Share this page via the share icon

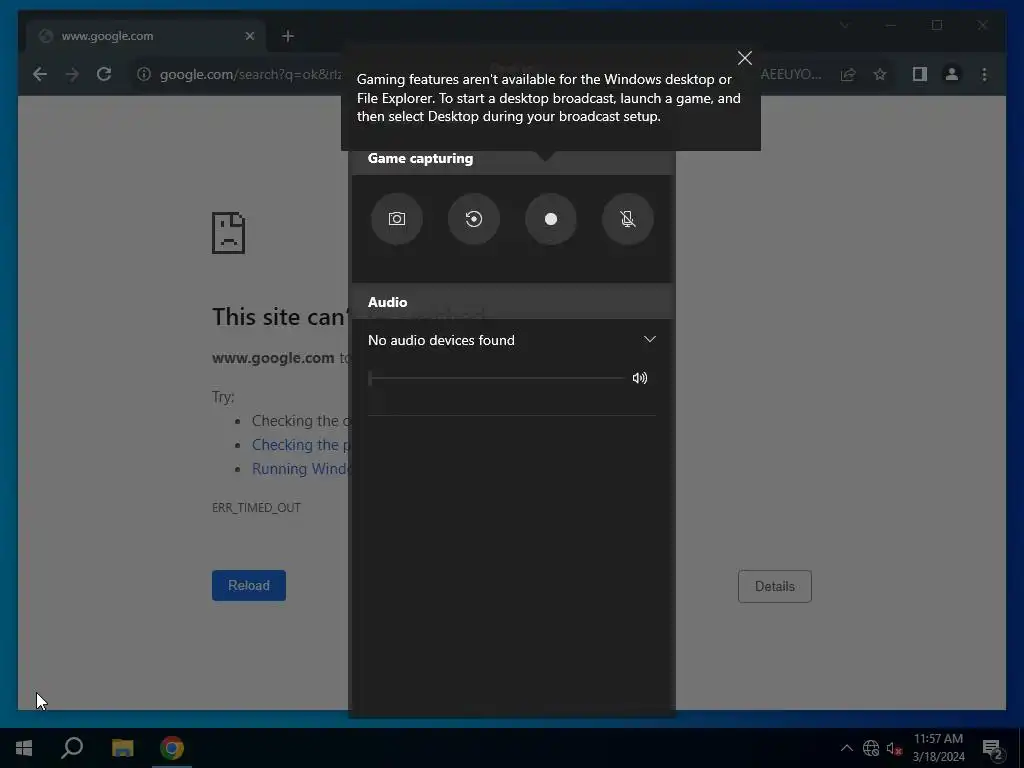point(848,74)
